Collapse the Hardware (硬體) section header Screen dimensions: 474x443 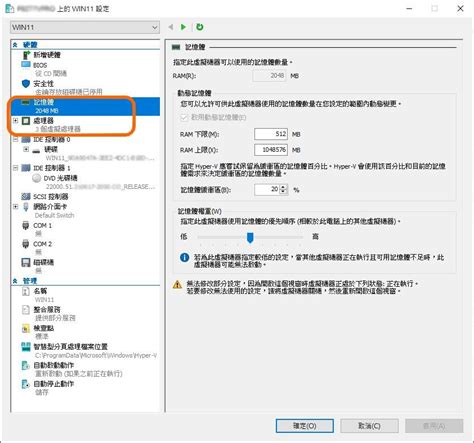pos(15,44)
